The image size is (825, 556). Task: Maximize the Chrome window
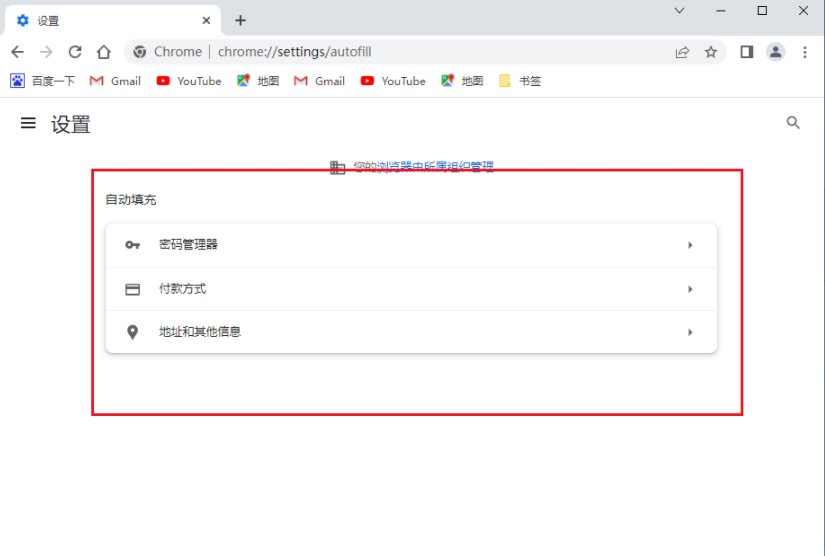[x=762, y=11]
